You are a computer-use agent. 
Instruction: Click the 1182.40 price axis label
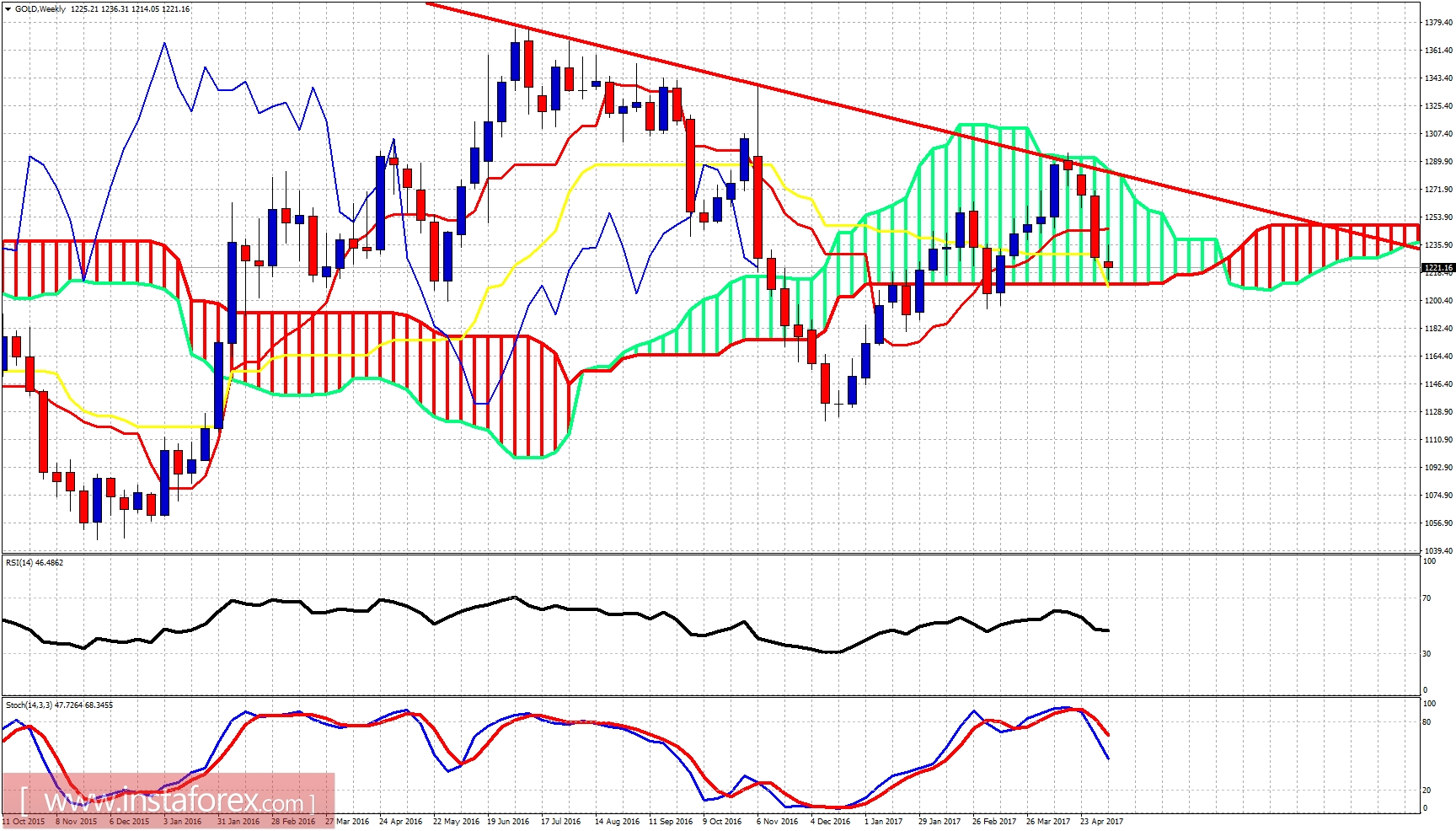pos(1438,329)
